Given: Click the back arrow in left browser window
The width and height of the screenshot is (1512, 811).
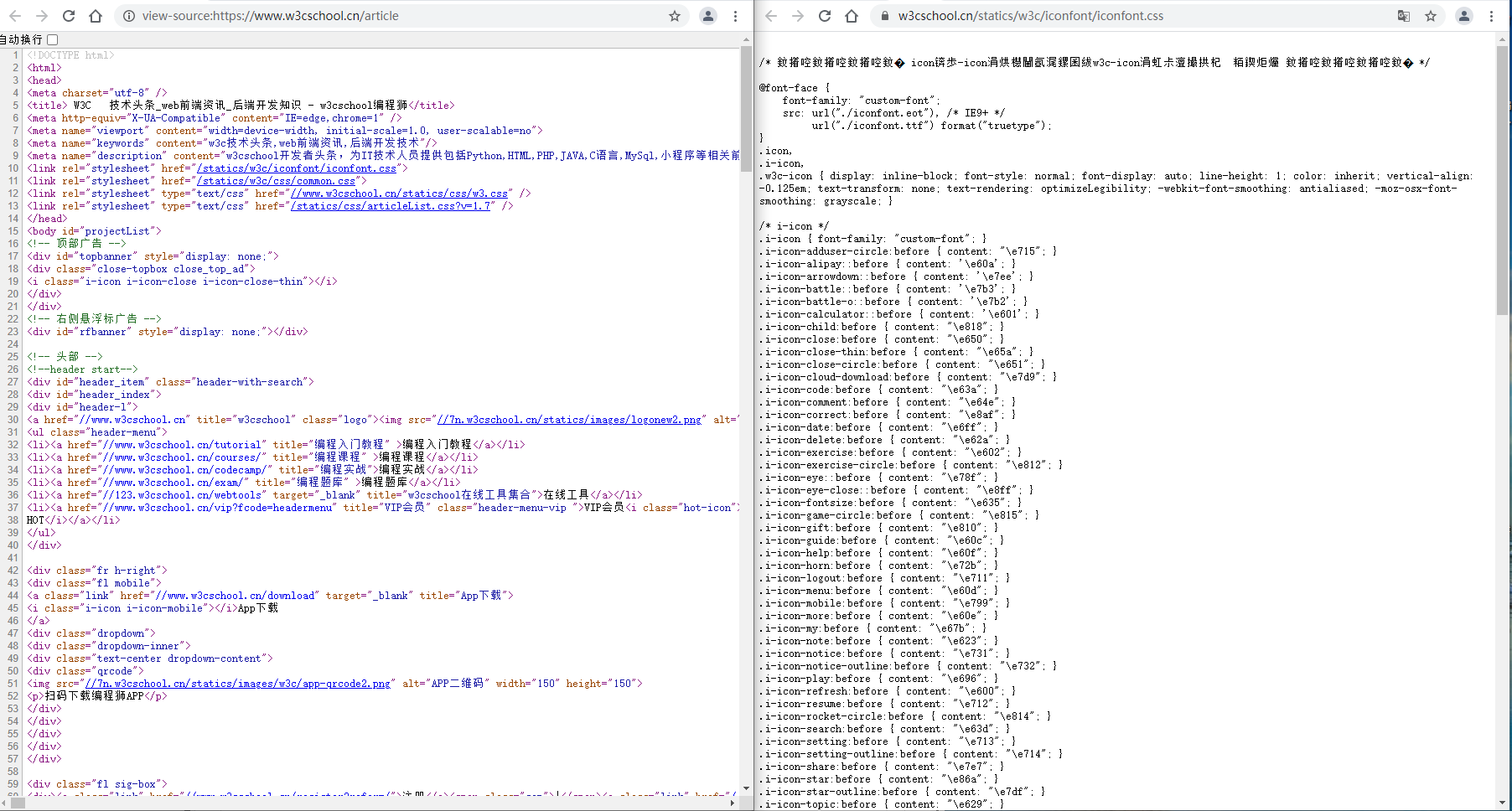Looking at the screenshot, I should pyautogui.click(x=15, y=16).
